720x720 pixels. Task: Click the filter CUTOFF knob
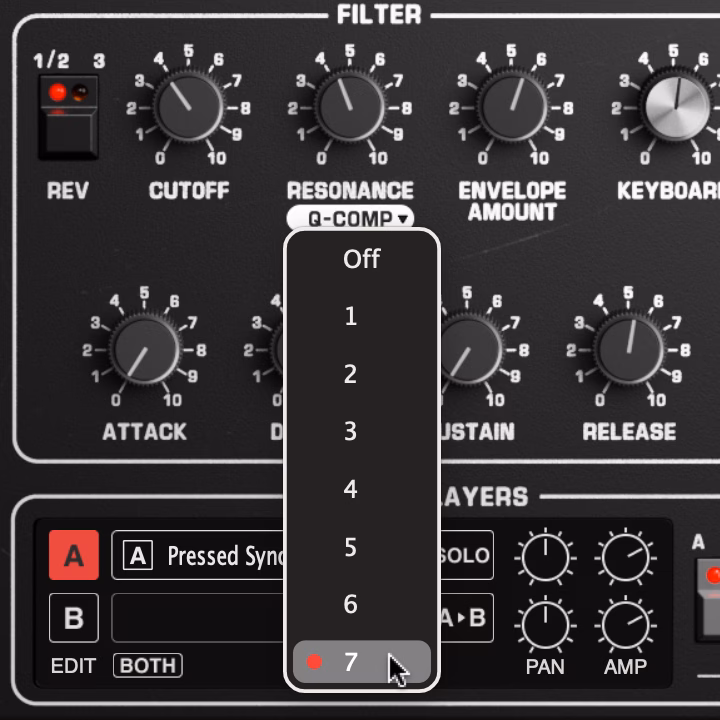tap(188, 107)
